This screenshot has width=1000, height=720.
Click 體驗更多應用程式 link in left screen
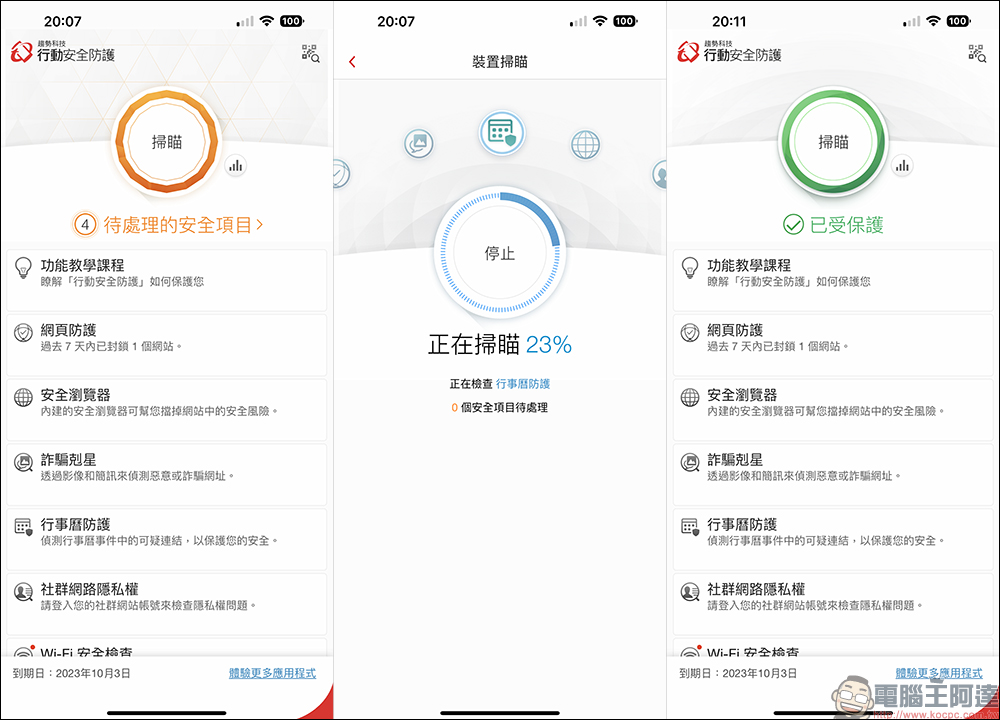point(272,673)
